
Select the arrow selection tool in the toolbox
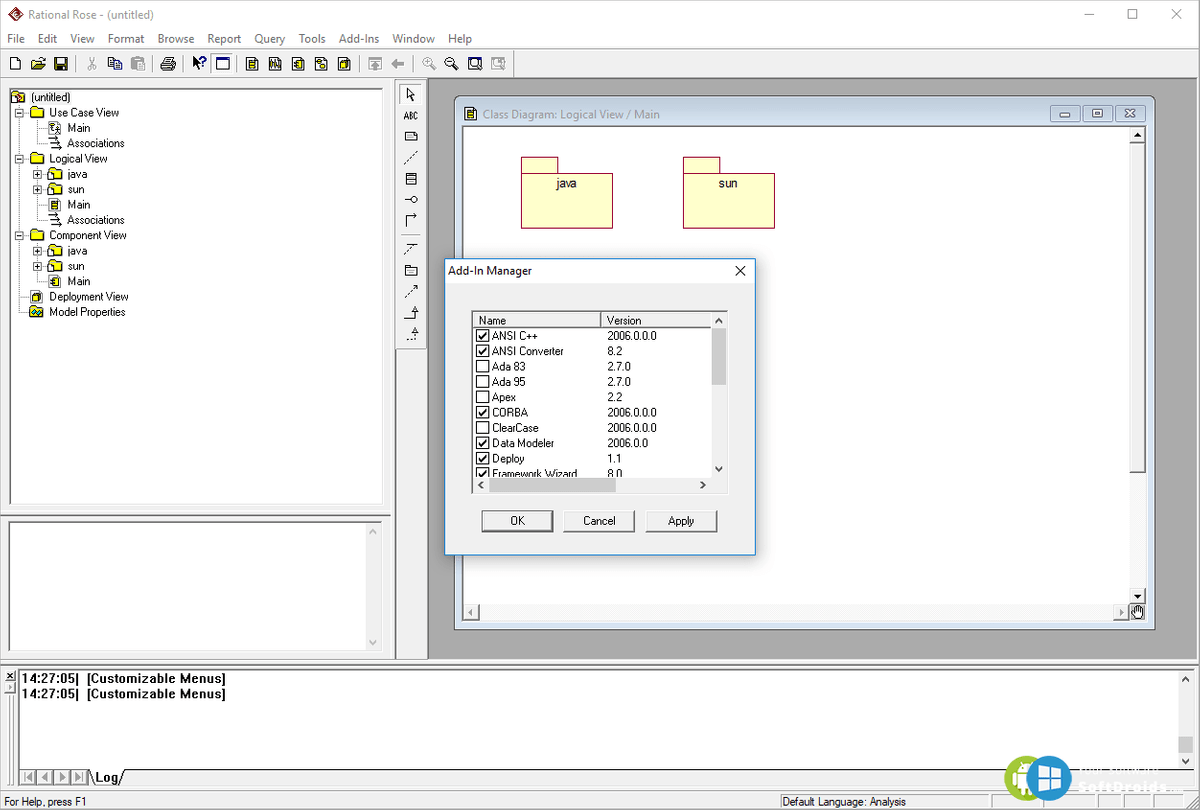point(411,93)
